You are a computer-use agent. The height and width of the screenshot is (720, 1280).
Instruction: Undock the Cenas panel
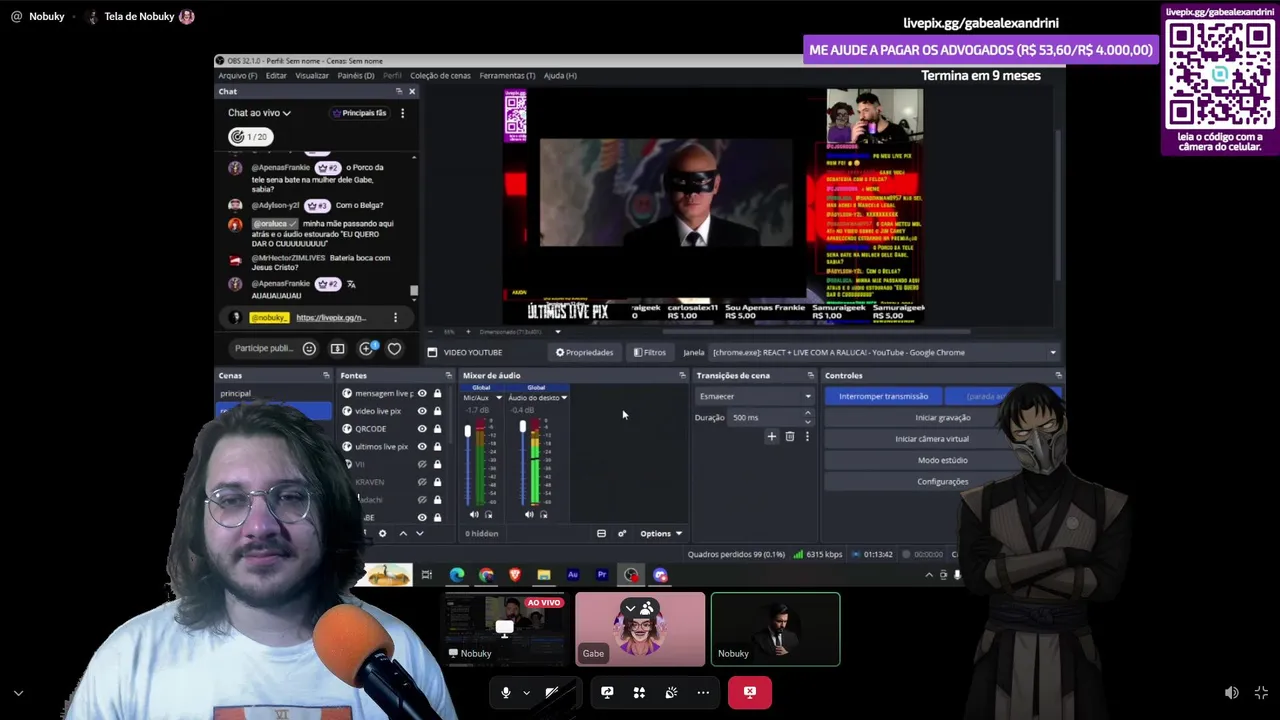pos(326,375)
